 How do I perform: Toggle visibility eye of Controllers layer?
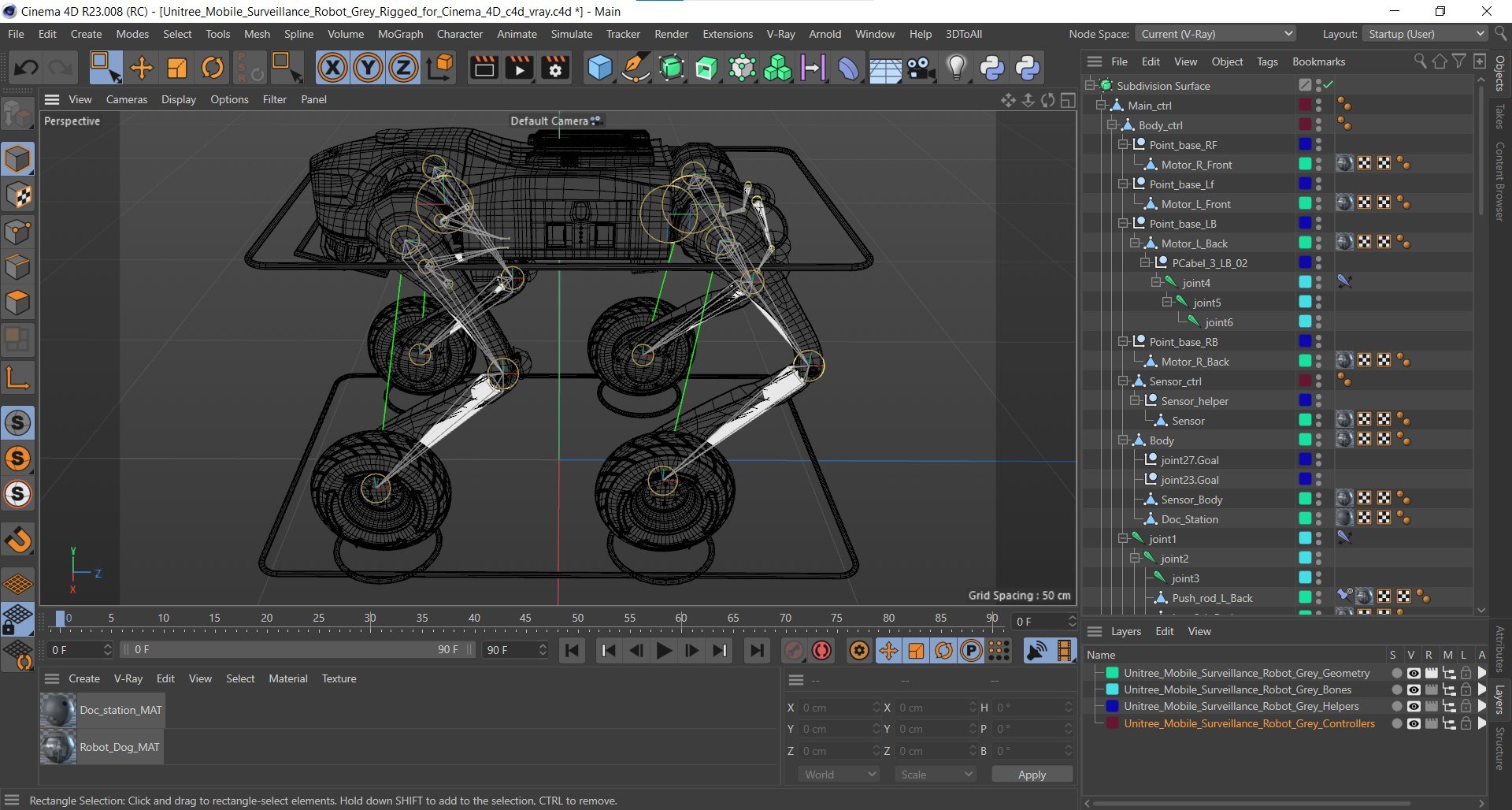[1414, 723]
